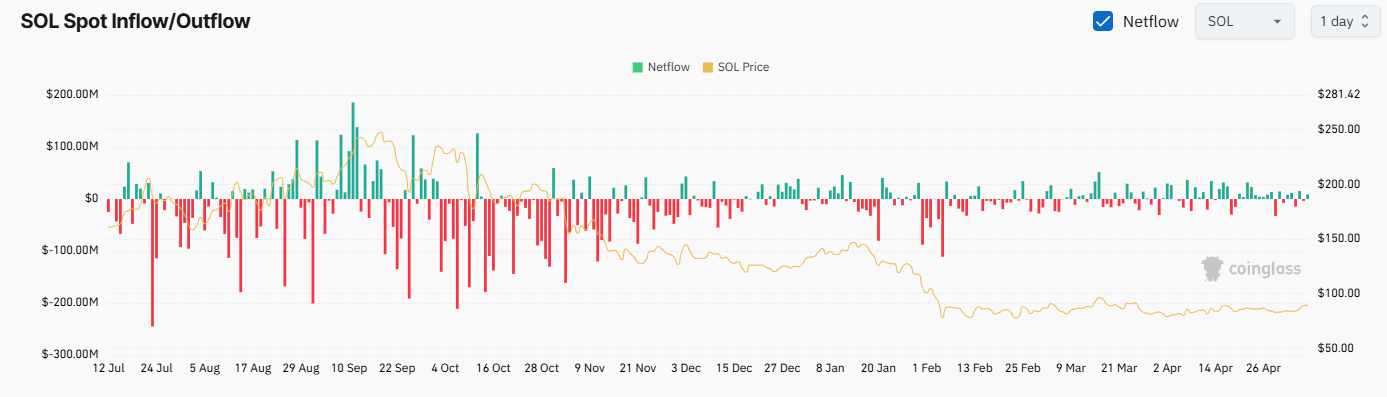Image resolution: width=1387 pixels, height=397 pixels.
Task: Toggle the Netflow legend series
Action: [x=660, y=67]
